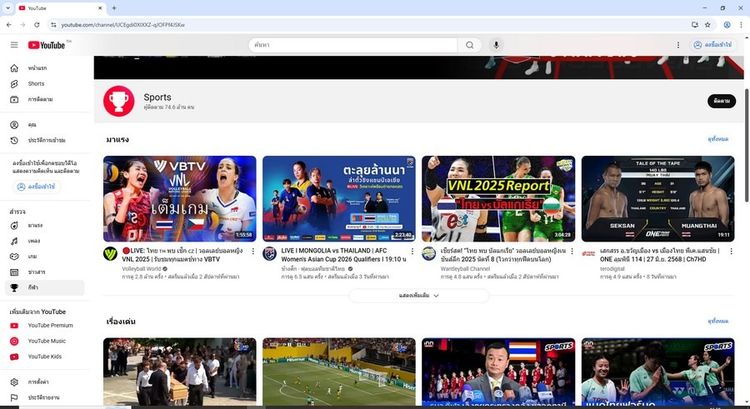The image size is (750, 409).
Task: Bookmark this page with star icon
Action: (x=707, y=24)
